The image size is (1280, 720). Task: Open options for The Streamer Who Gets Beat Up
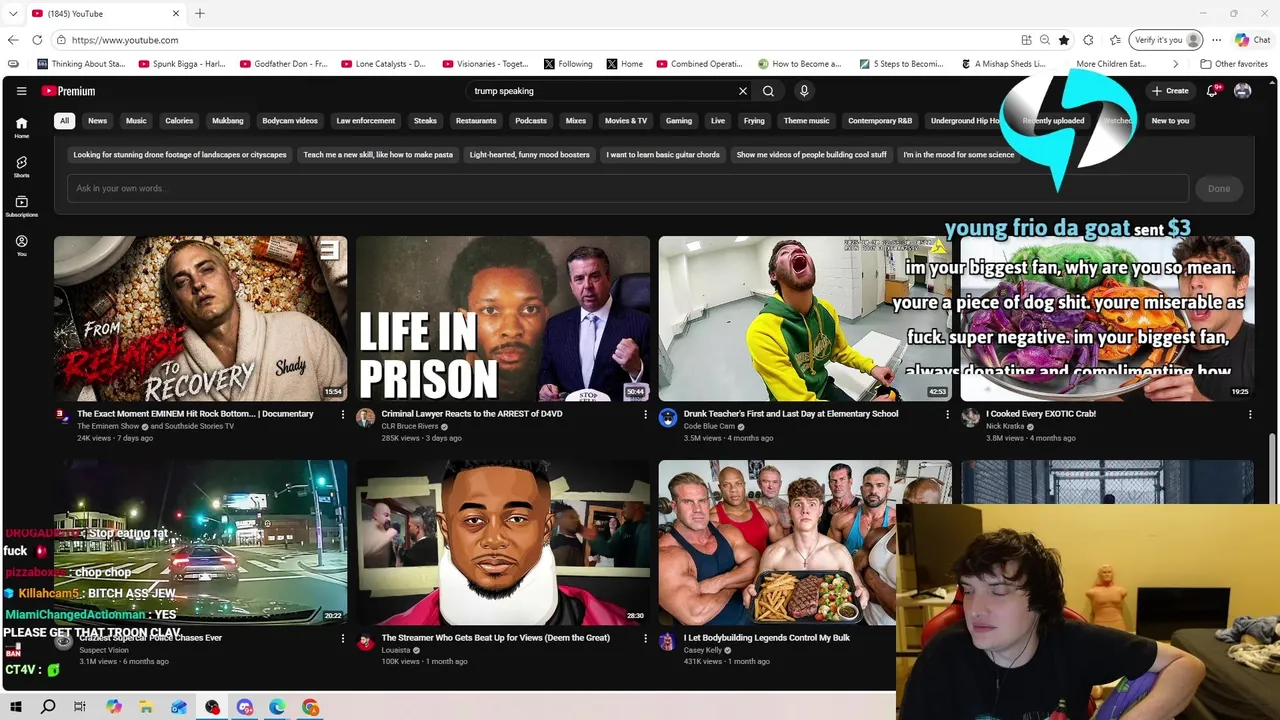point(645,638)
